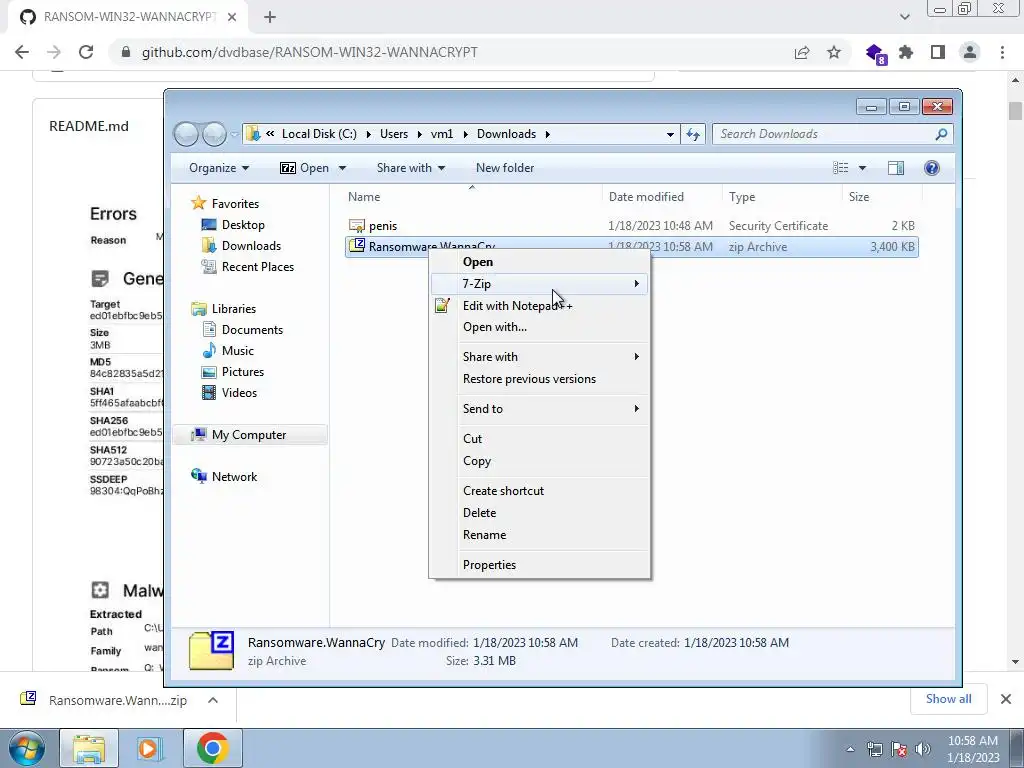Click the Explorer back navigation button

[x=187, y=134]
